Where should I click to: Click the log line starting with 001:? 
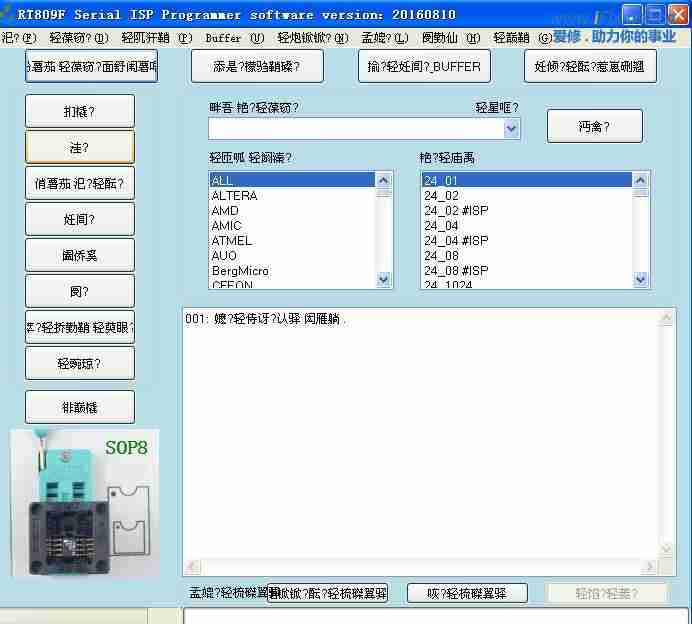pyautogui.click(x=265, y=319)
